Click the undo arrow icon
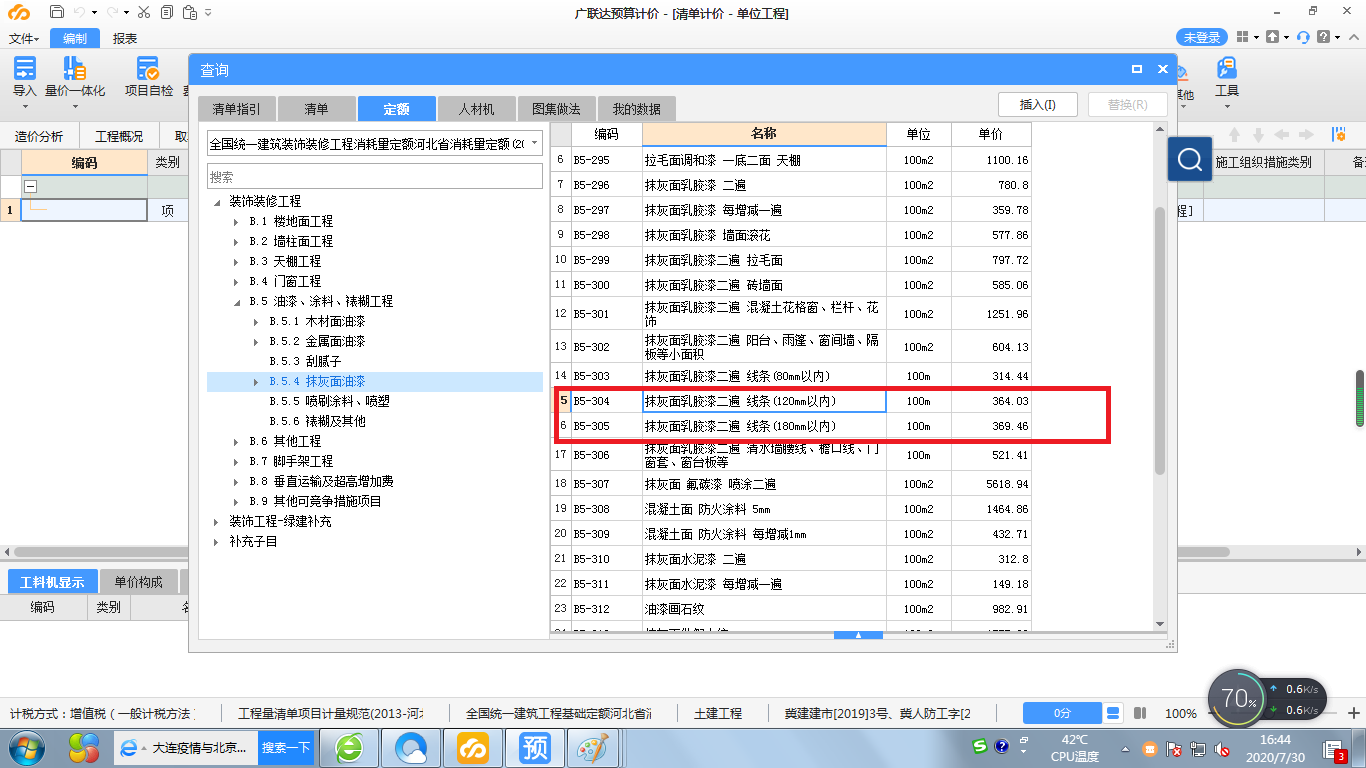This screenshot has width=1366, height=768. (x=79, y=13)
